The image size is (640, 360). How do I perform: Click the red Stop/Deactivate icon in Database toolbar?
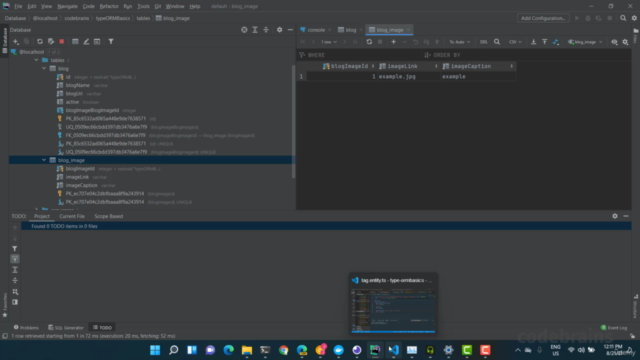click(x=62, y=42)
